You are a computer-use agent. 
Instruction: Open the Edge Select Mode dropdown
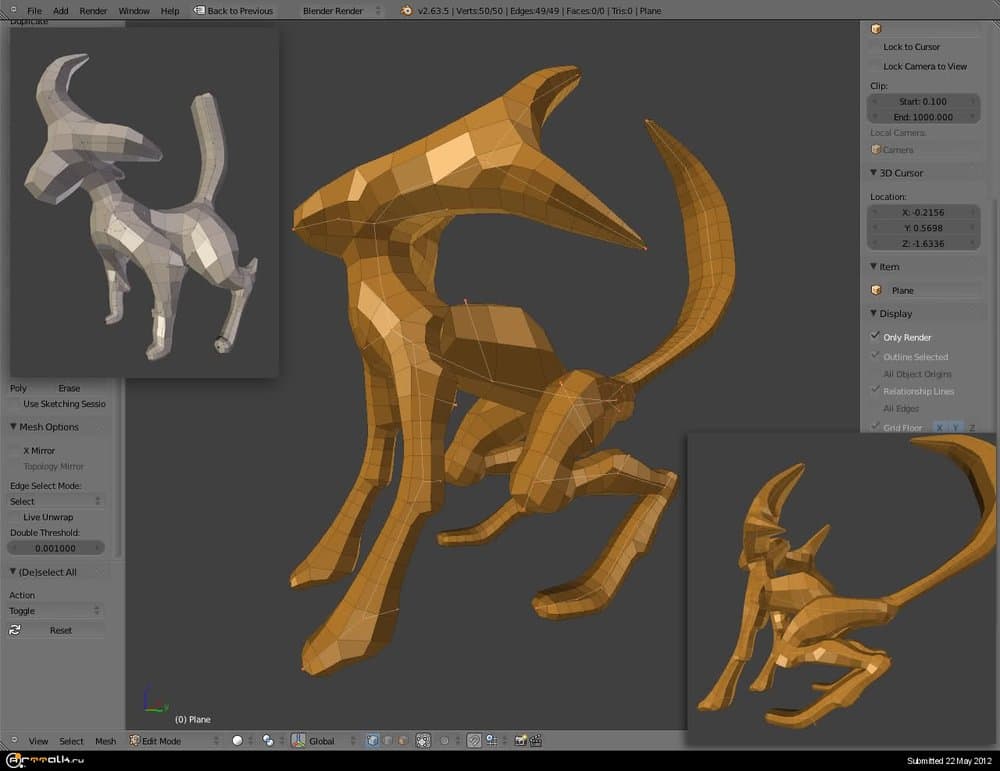click(55, 501)
